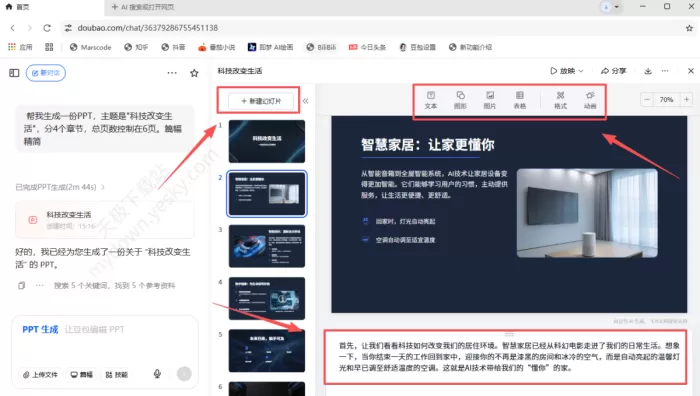Download the presentation via download icon
Screen dimensions: 700x396
click(648, 71)
